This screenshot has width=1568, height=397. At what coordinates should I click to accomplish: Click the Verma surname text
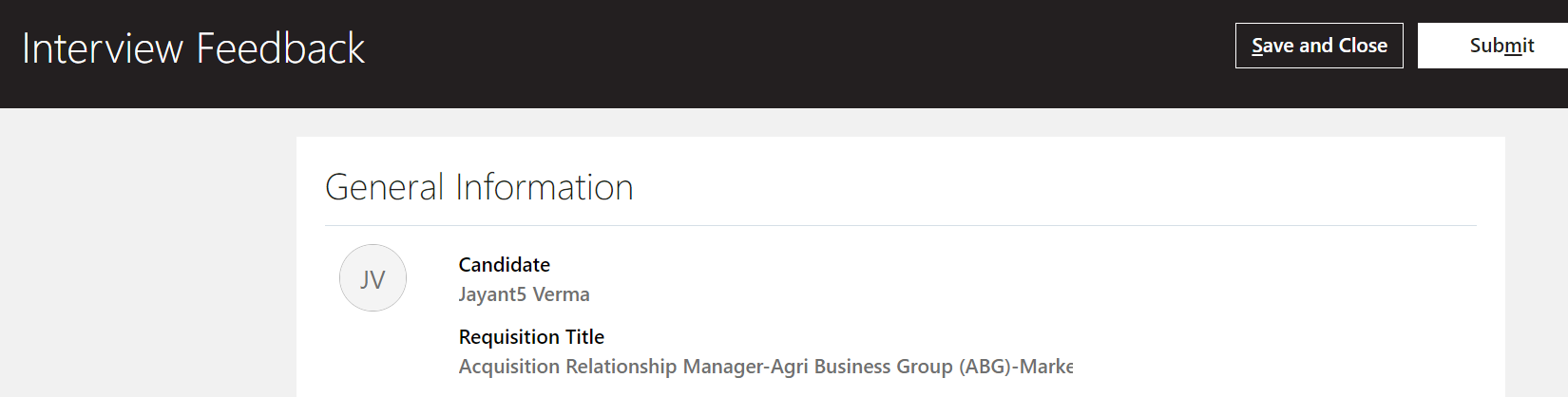coord(562,294)
